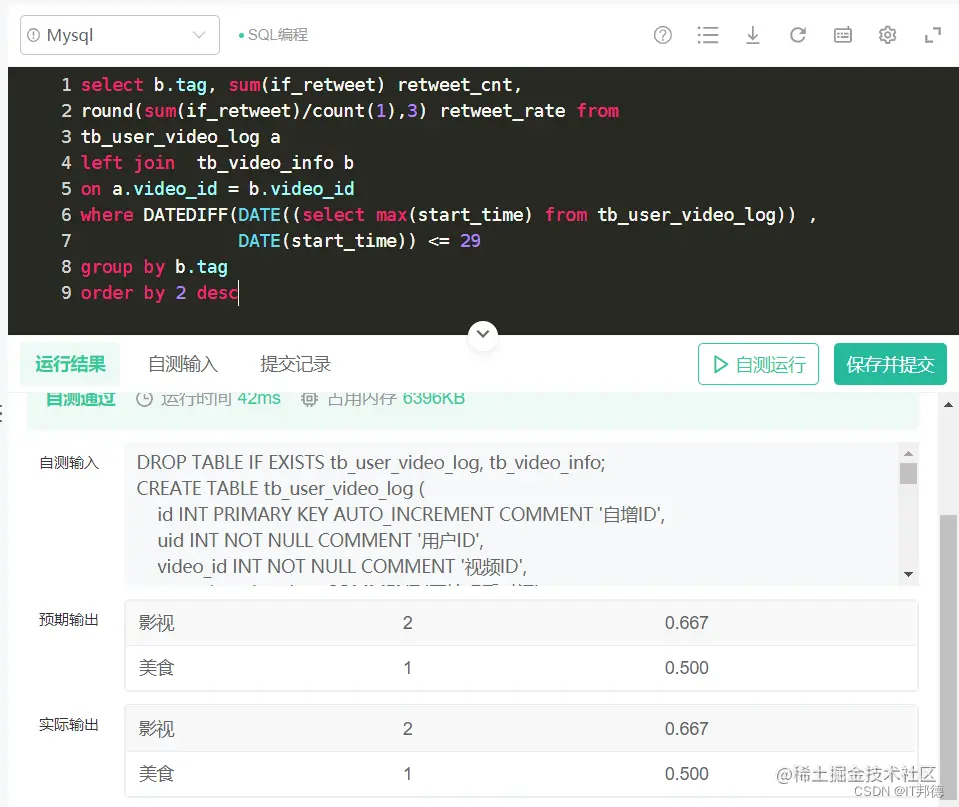Toggle fullscreen editor icon
The image size is (959, 807).
pos(933,35)
